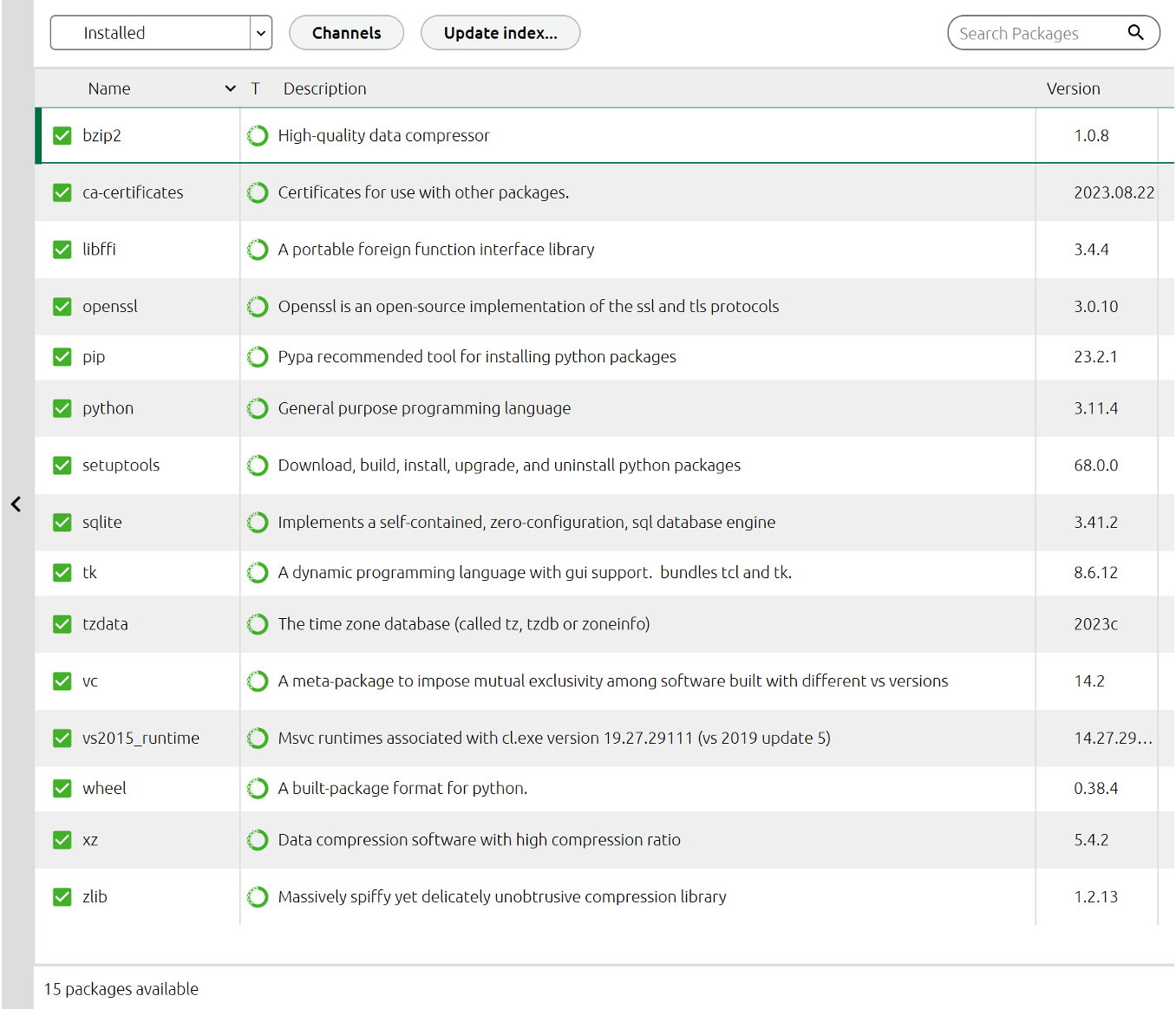
Task: Click the package type icon for pip
Action: pyautogui.click(x=258, y=357)
